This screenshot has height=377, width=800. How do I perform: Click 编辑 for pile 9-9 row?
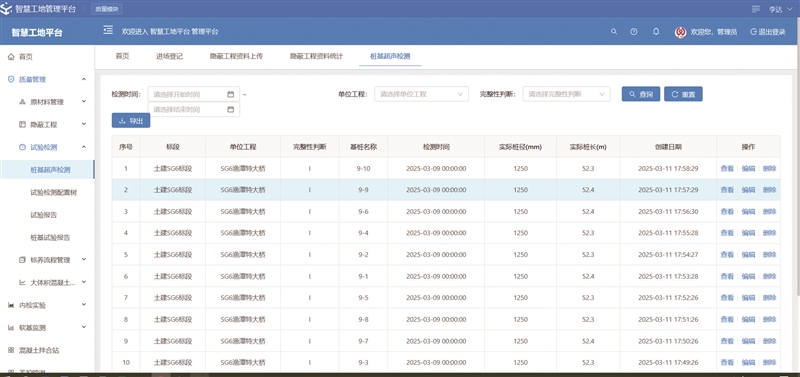(748, 190)
